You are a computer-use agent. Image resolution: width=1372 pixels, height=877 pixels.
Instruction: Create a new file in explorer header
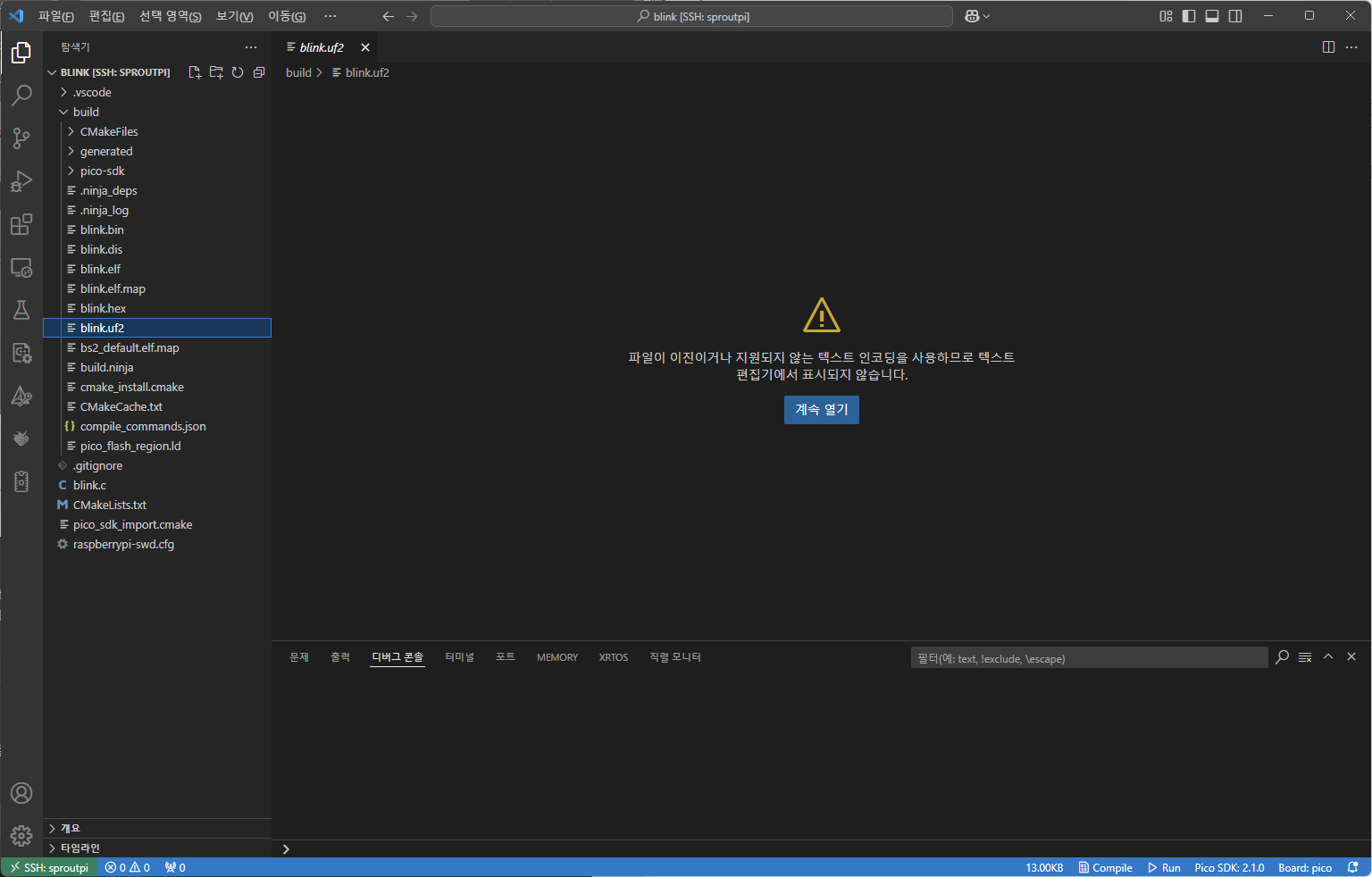195,72
